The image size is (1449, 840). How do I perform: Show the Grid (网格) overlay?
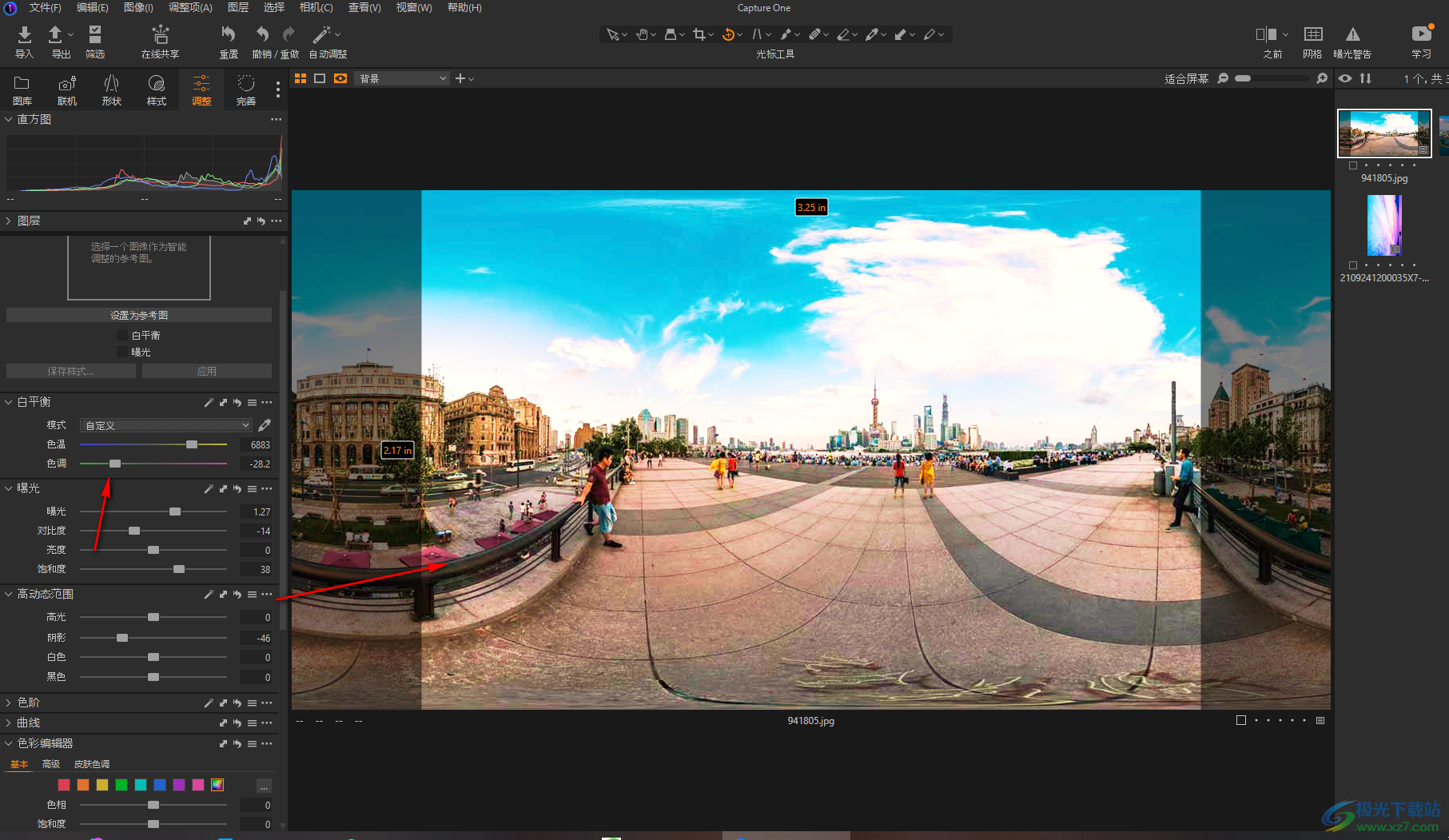click(x=1312, y=35)
